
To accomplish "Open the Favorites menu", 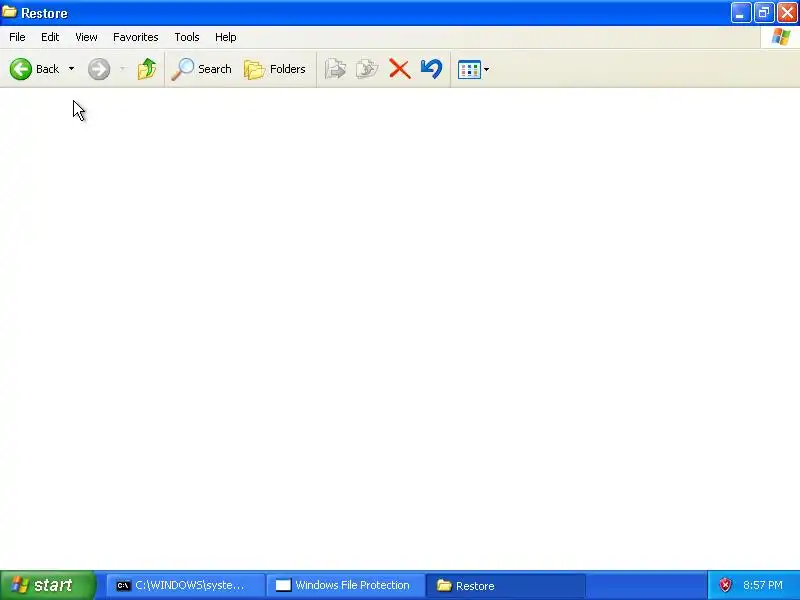I will point(136,37).
